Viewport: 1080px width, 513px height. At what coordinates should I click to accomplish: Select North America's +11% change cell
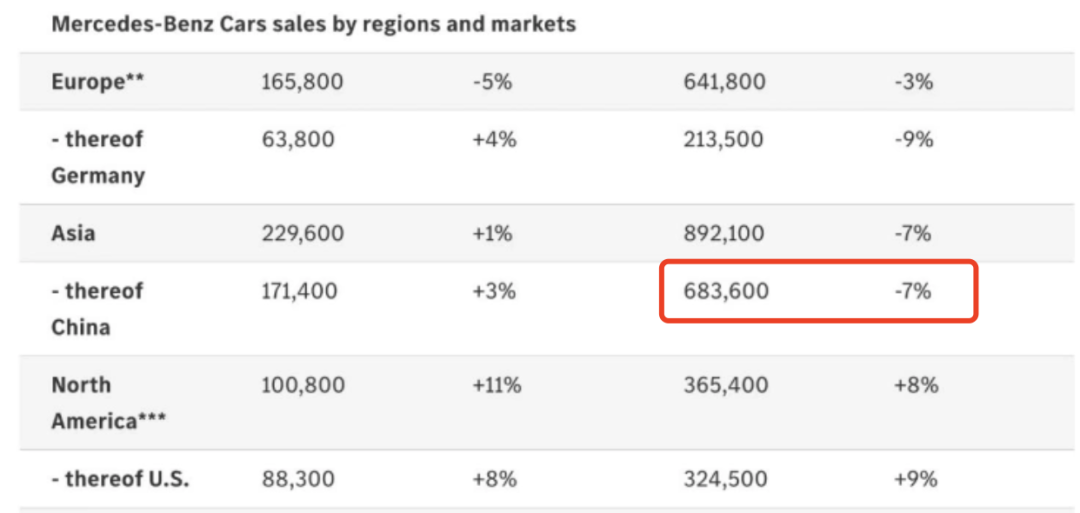[x=497, y=385]
